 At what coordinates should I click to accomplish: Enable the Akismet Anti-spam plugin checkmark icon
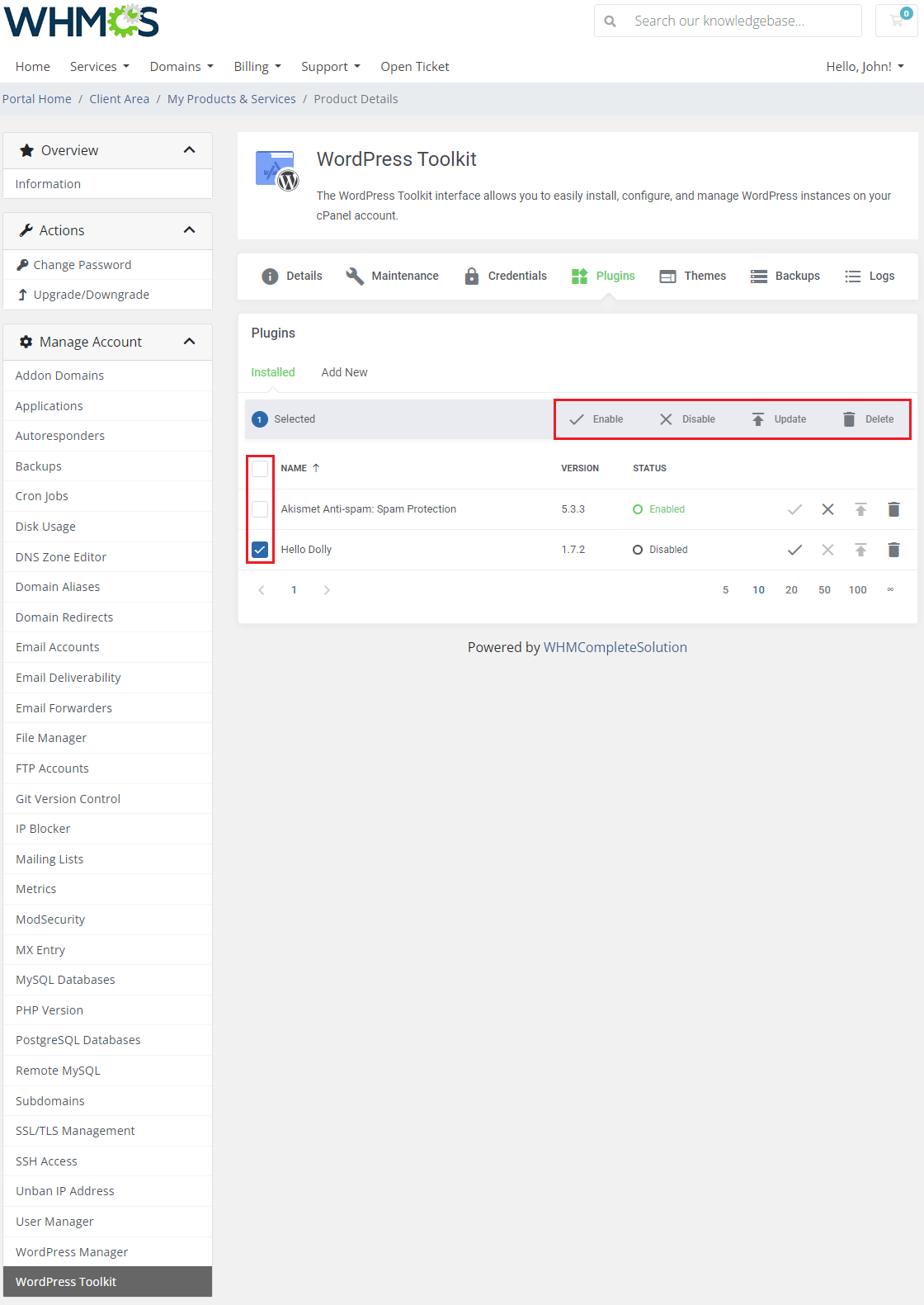[794, 509]
